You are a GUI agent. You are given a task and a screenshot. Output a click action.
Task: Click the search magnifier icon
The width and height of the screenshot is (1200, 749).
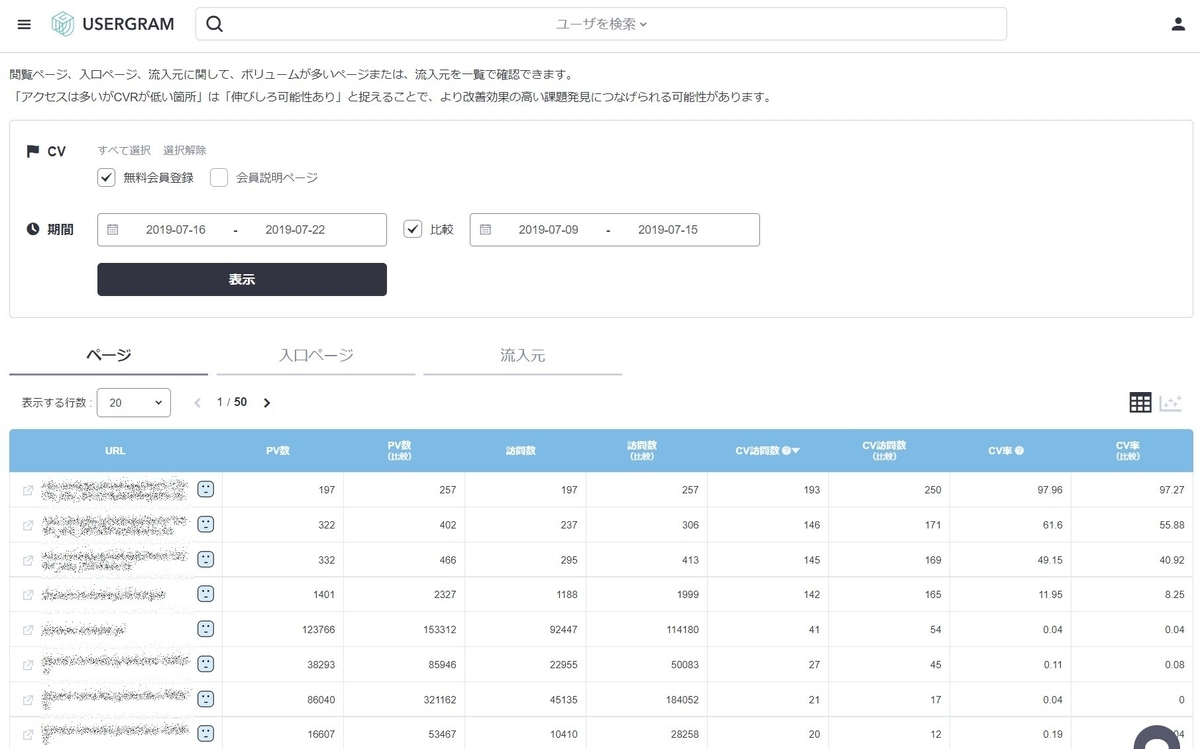click(214, 24)
